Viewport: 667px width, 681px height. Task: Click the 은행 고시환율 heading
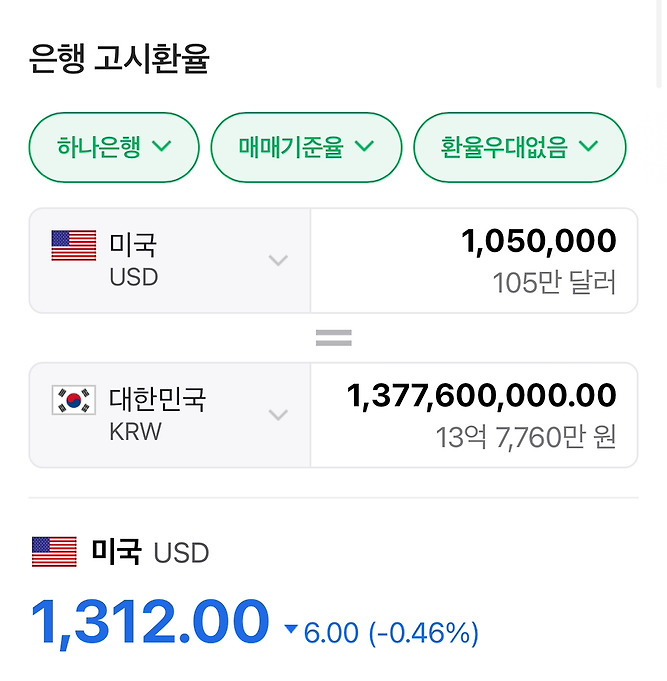tap(119, 59)
